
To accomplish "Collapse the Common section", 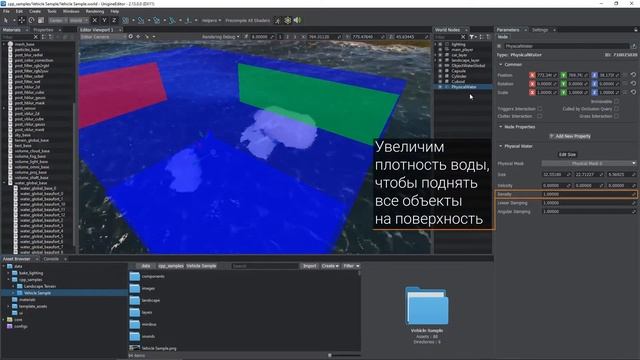I will click(501, 64).
